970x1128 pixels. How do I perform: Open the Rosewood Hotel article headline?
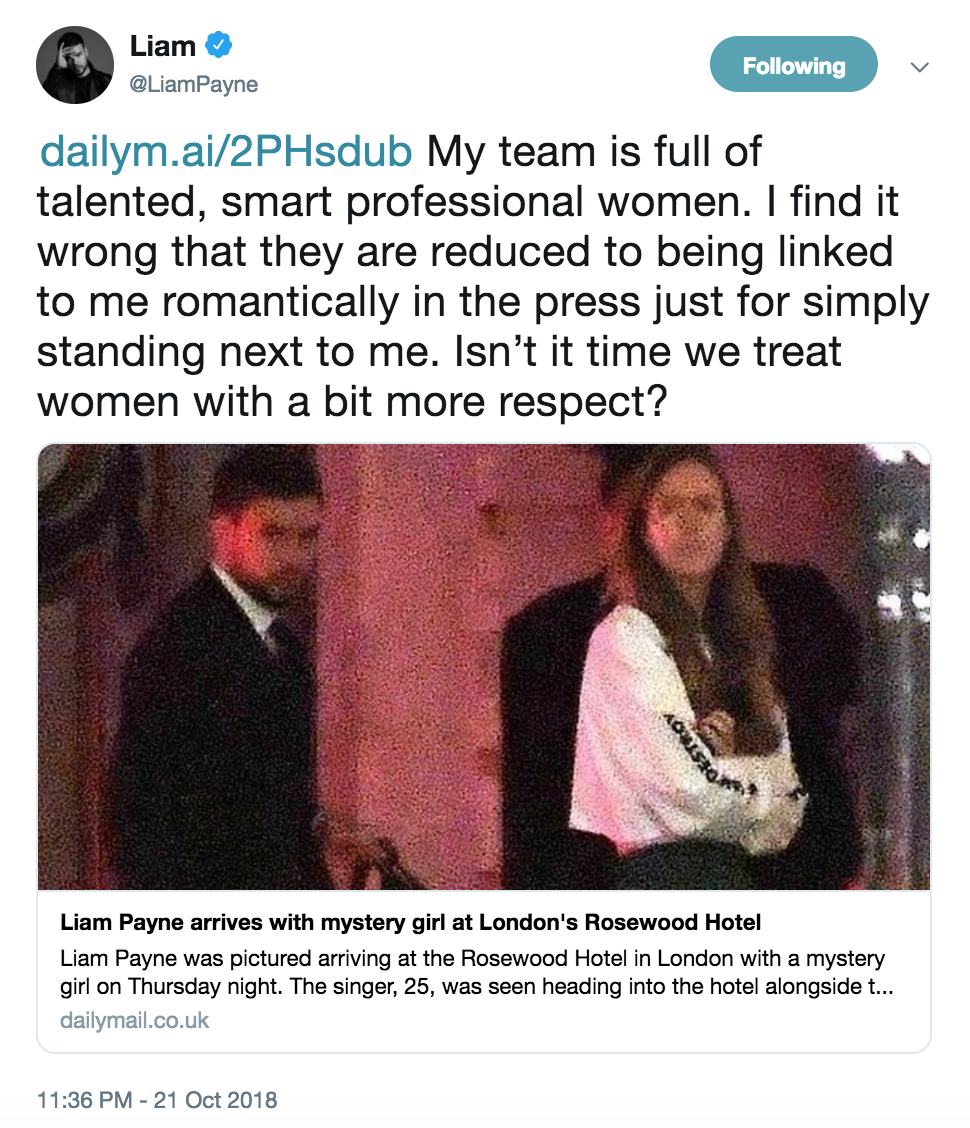click(x=411, y=921)
